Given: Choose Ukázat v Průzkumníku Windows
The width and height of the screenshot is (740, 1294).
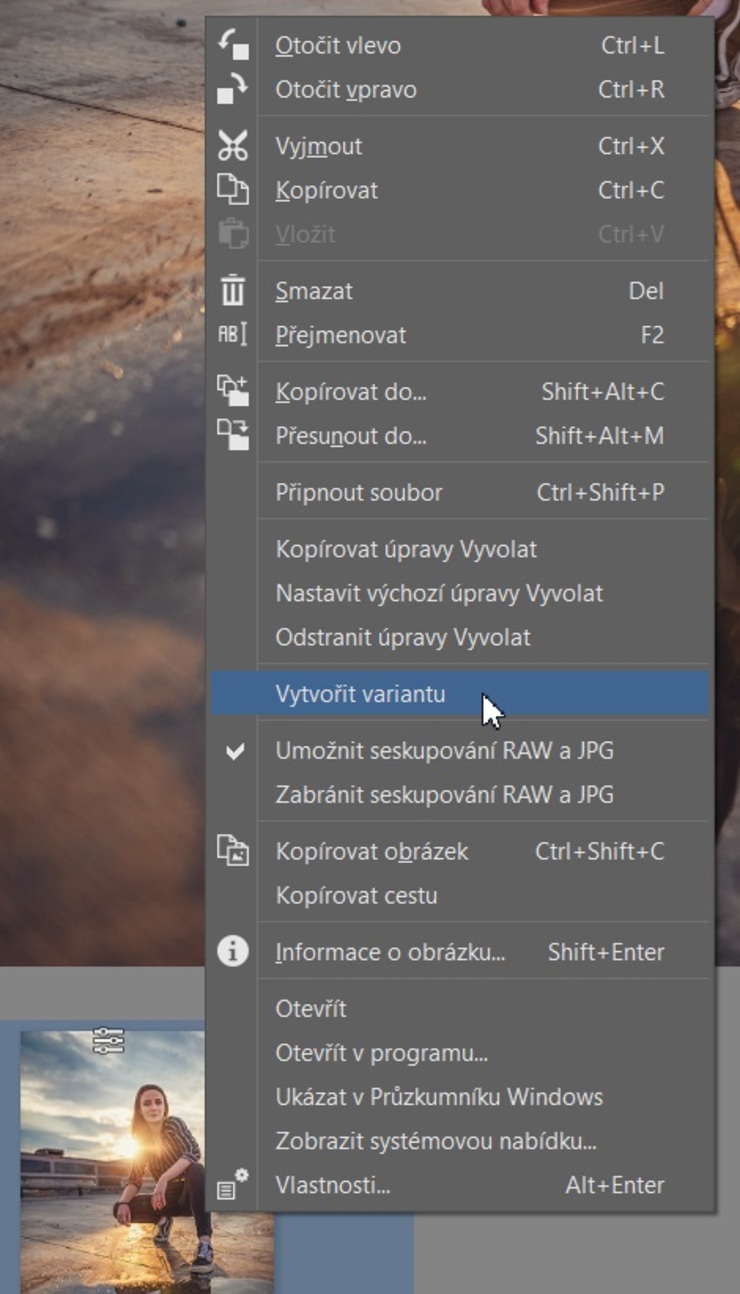Looking at the screenshot, I should (460, 1097).
